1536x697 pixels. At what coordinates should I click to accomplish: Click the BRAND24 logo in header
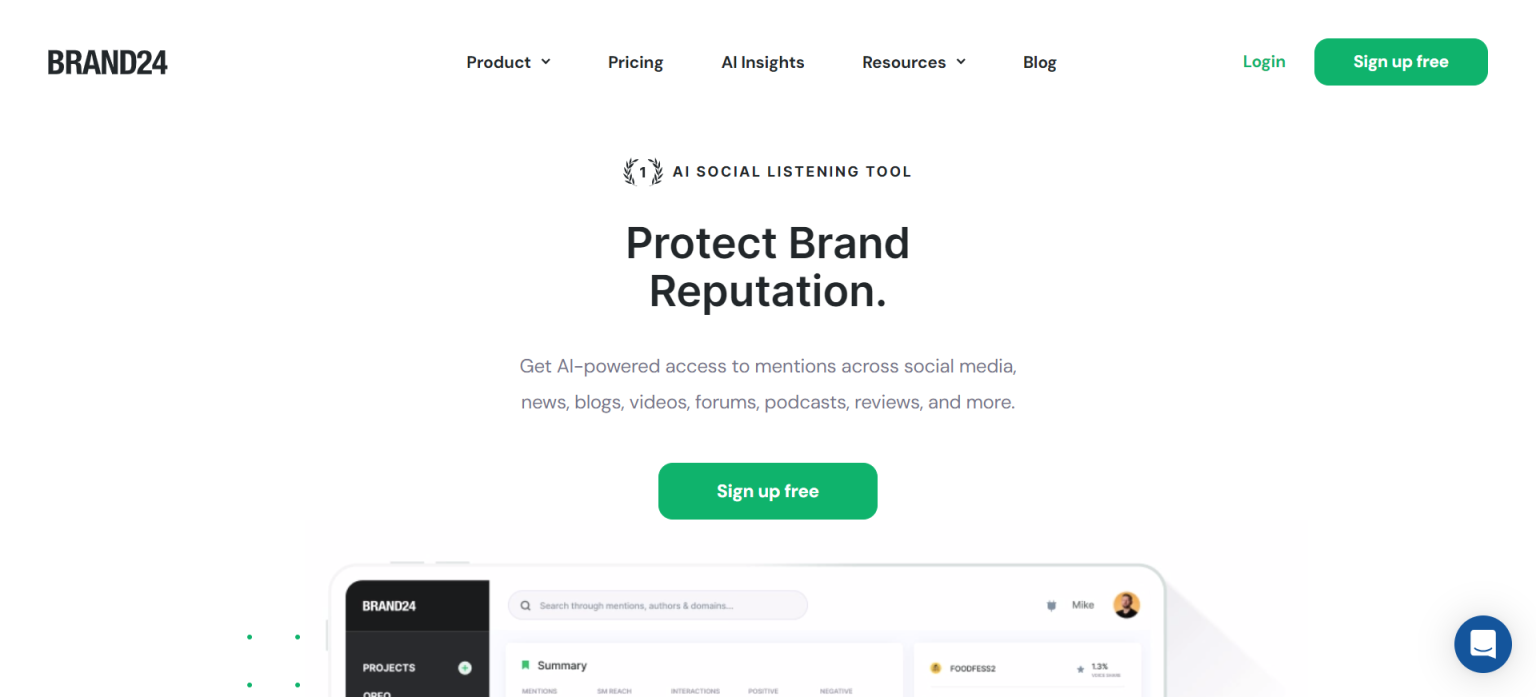click(x=108, y=62)
